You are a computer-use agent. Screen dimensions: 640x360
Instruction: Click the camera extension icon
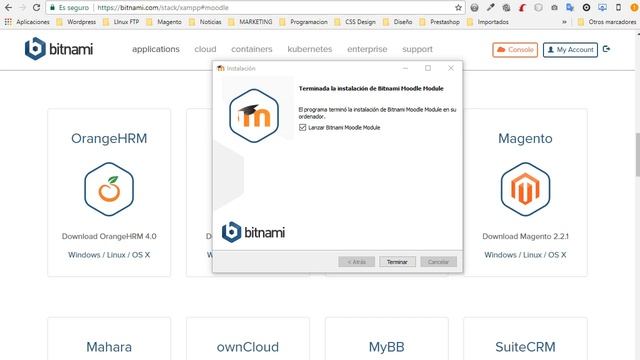(554, 8)
